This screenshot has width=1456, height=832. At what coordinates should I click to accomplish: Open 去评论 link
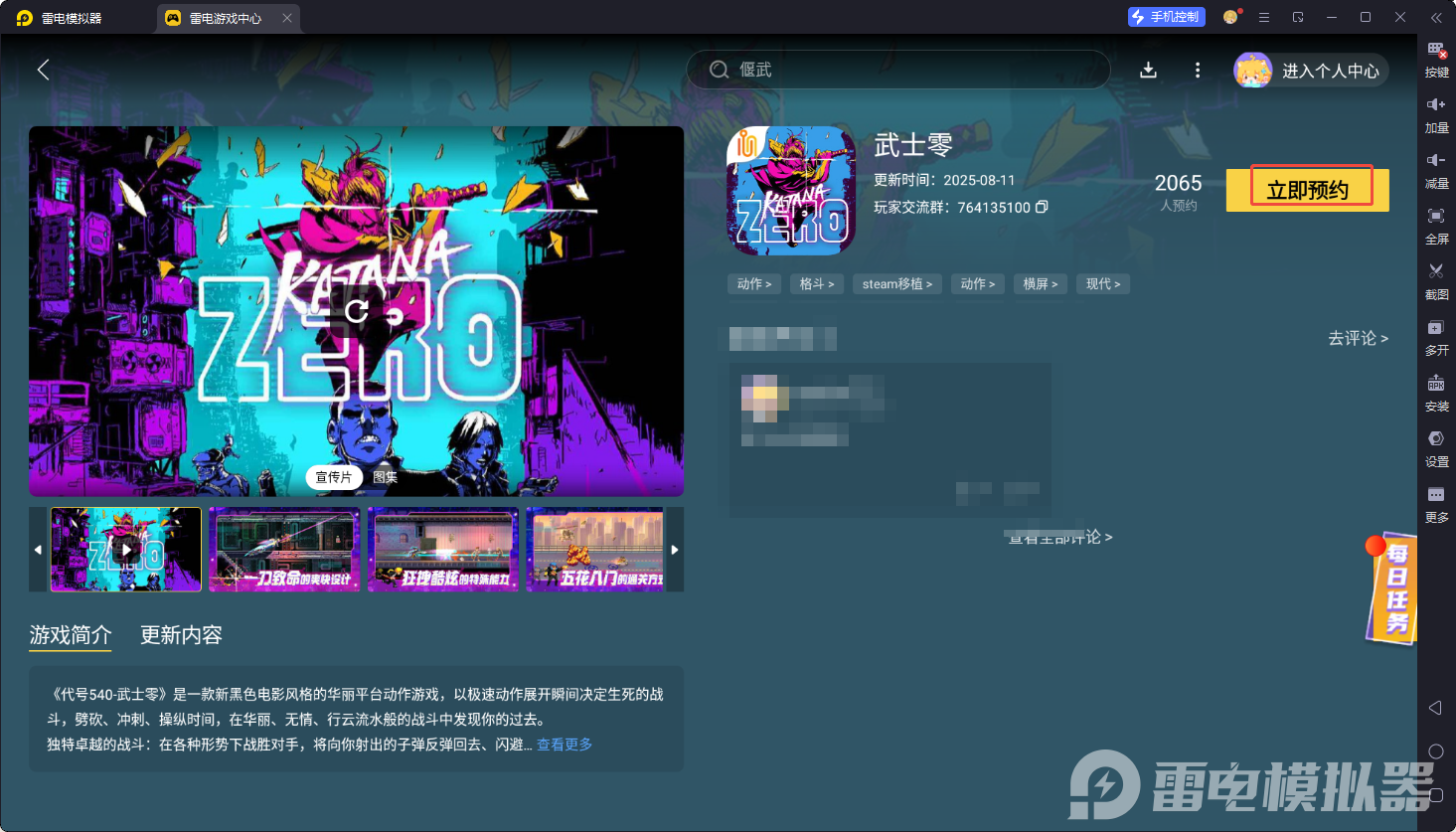1358,338
